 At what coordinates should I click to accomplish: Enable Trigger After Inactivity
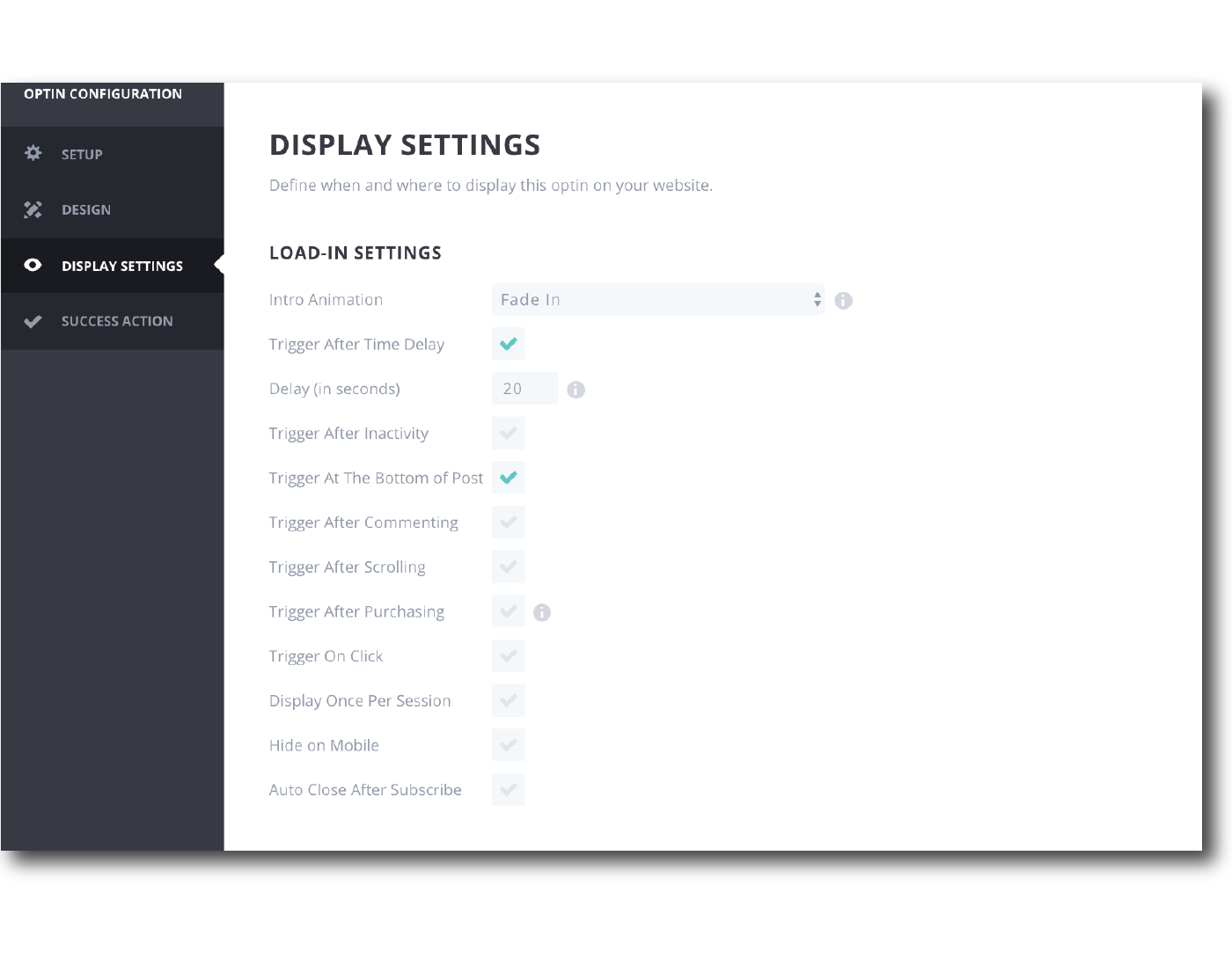coord(508,433)
